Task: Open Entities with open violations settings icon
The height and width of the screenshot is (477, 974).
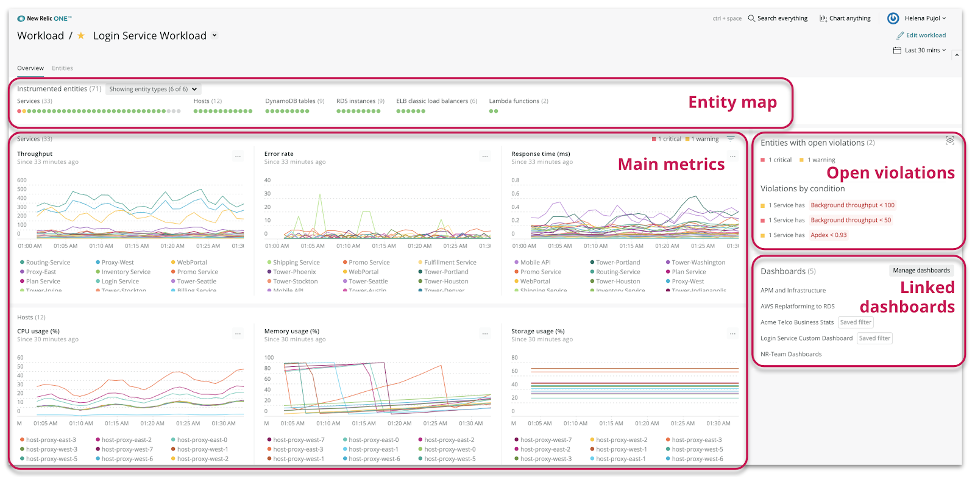Action: [x=950, y=141]
